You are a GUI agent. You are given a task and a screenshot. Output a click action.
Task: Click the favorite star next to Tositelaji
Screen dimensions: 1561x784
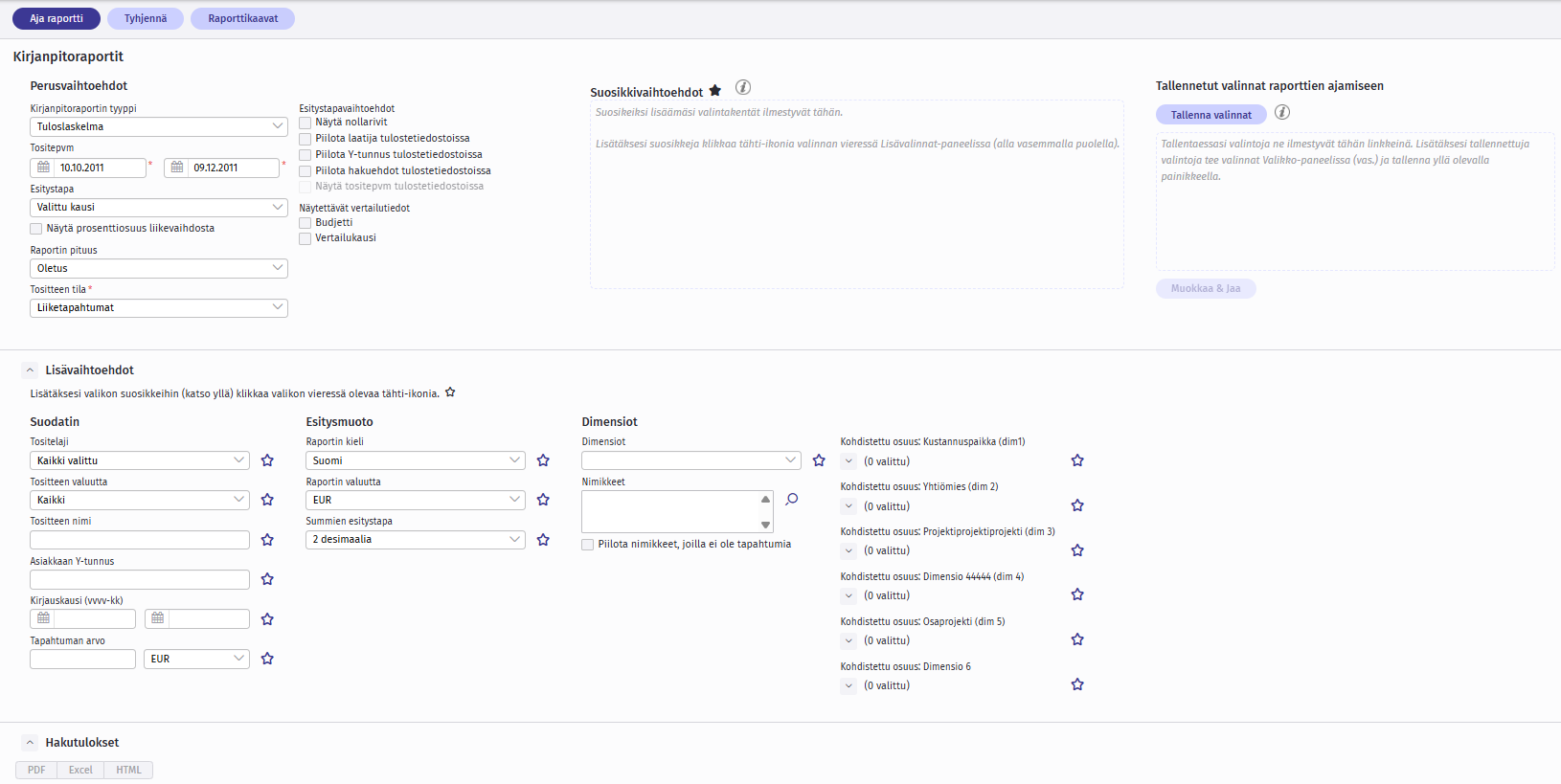[x=267, y=460]
